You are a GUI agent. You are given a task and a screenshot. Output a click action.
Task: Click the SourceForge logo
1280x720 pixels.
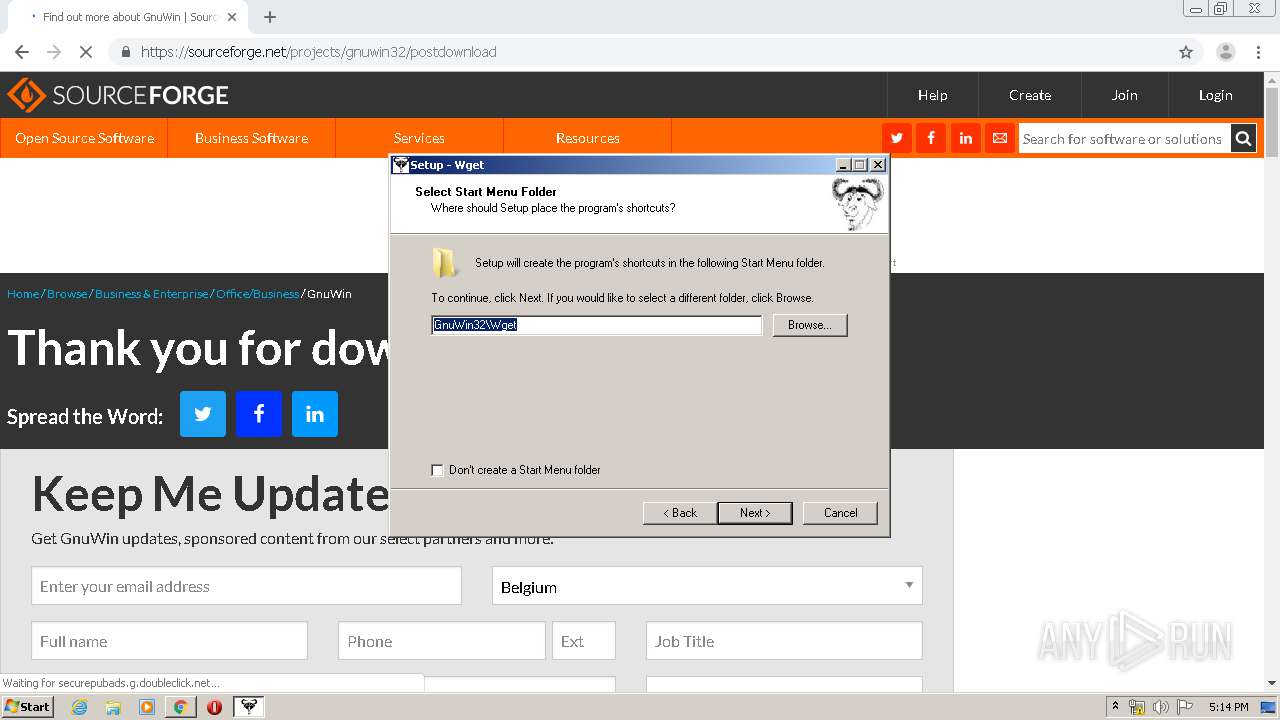tap(118, 95)
